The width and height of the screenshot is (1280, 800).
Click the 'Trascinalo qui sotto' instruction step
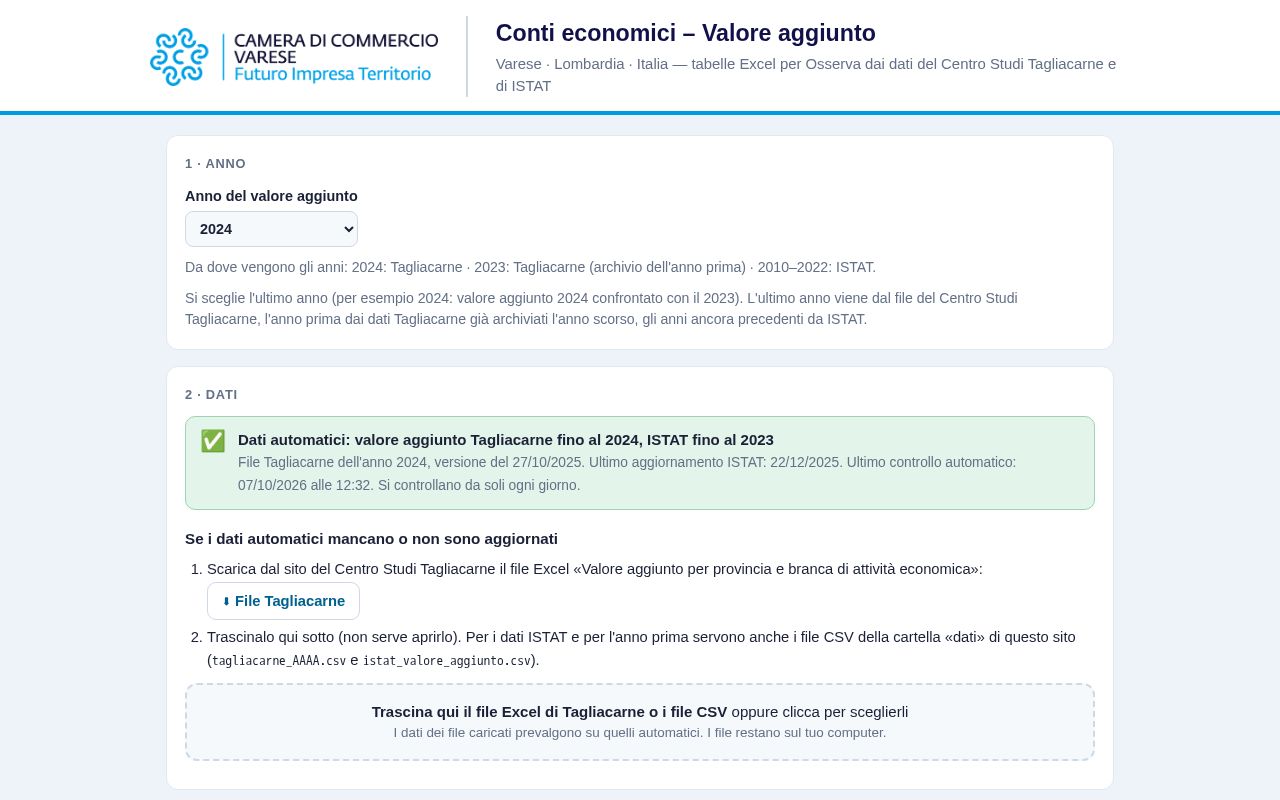click(641, 648)
